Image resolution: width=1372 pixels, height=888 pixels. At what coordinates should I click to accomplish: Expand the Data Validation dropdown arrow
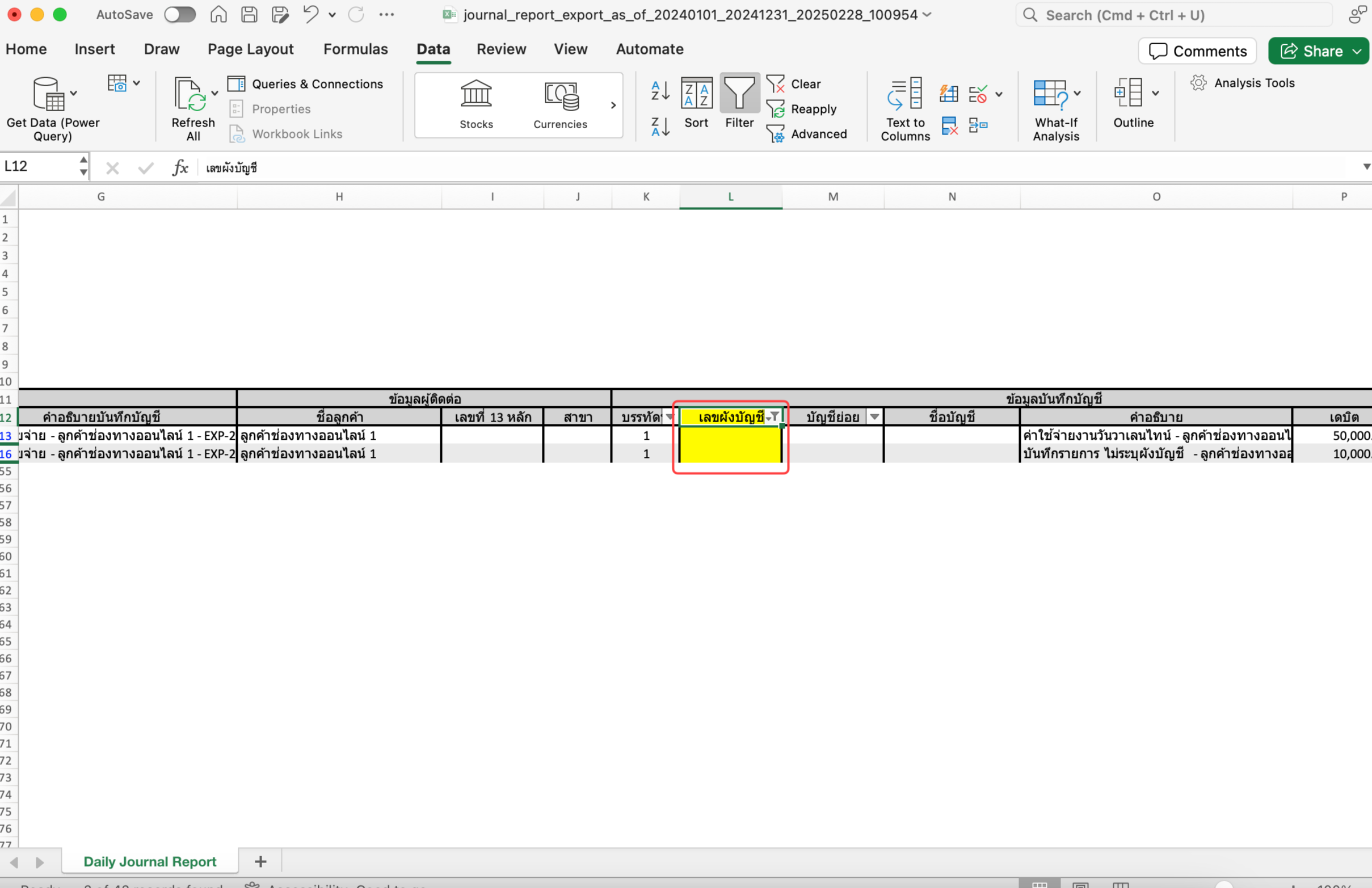tap(999, 94)
